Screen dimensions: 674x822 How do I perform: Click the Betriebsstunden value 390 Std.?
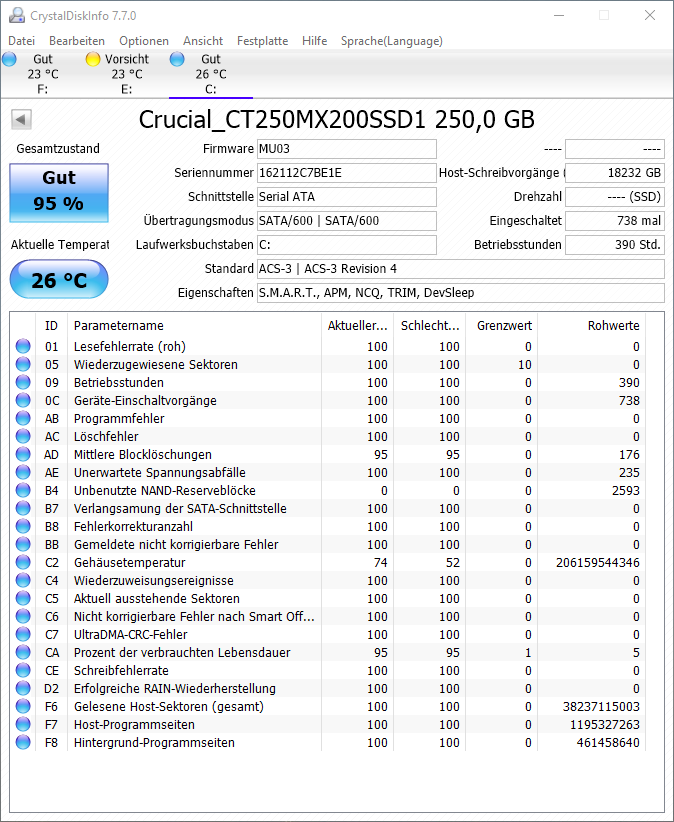click(x=615, y=245)
